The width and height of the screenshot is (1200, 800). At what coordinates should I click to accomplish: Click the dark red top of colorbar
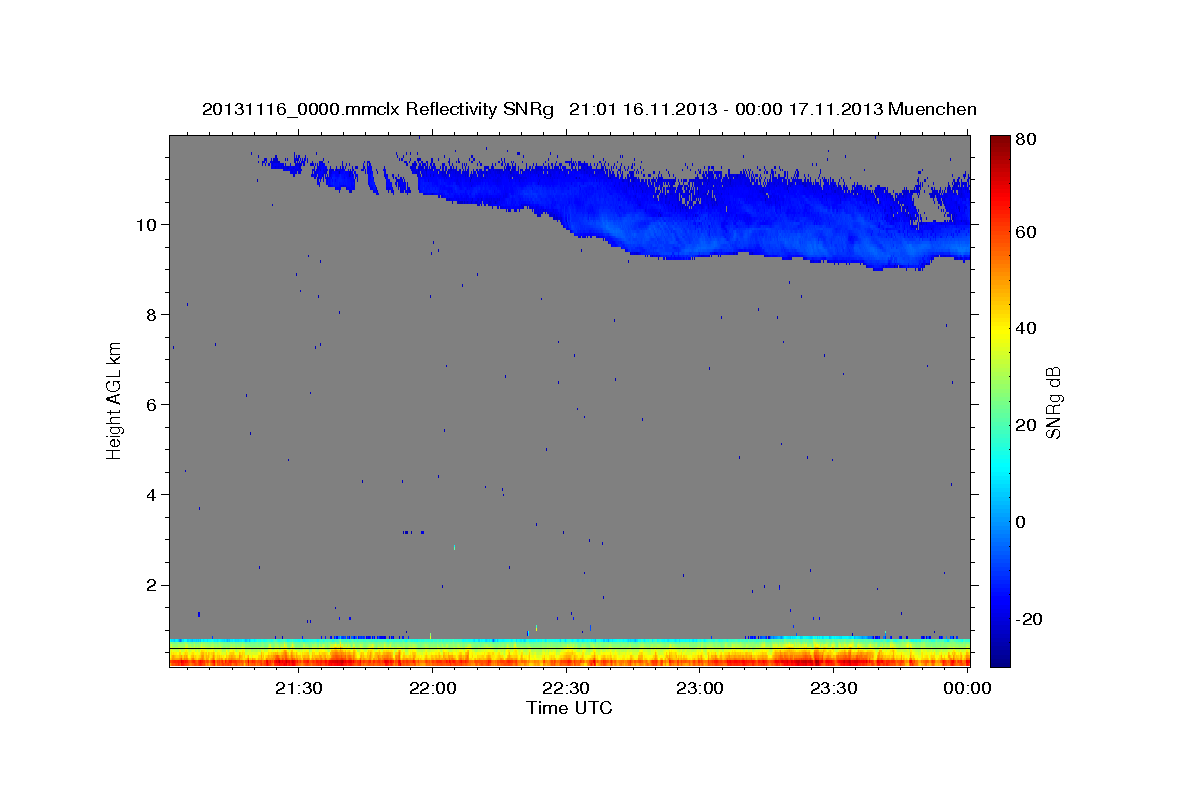(1000, 145)
